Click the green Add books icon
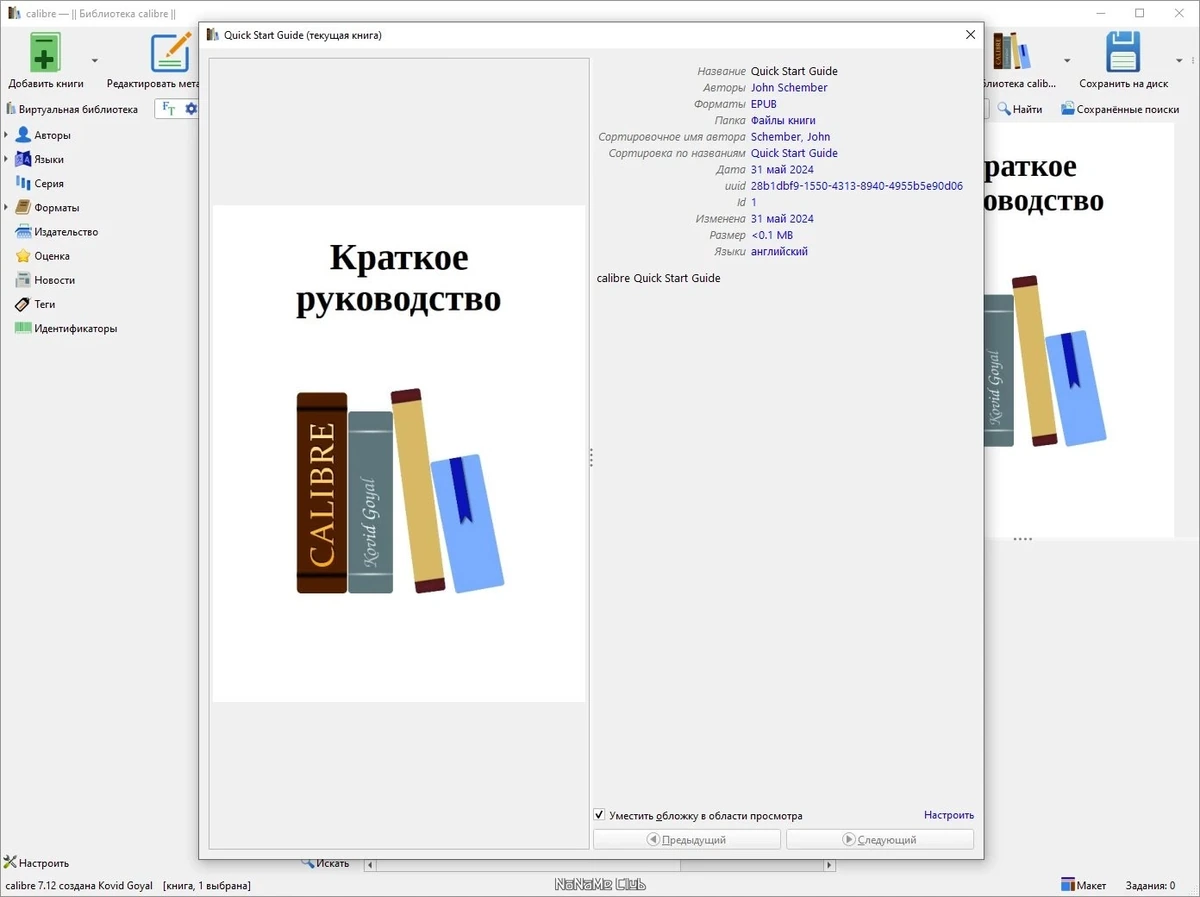The image size is (1200, 897). click(45, 52)
